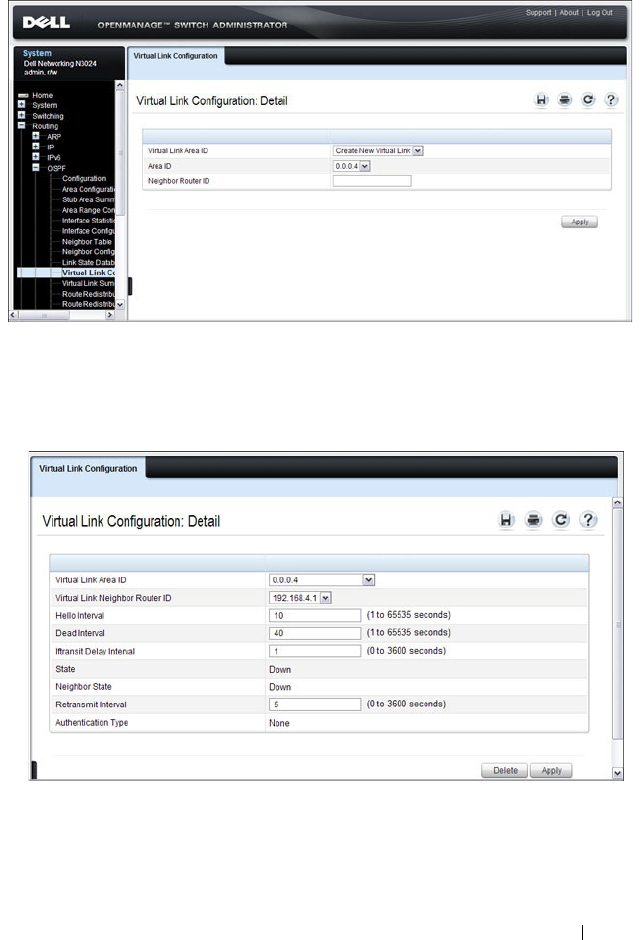Open Neighbor Configuration tree item
641x940 pixels.
pyautogui.click(x=88, y=252)
